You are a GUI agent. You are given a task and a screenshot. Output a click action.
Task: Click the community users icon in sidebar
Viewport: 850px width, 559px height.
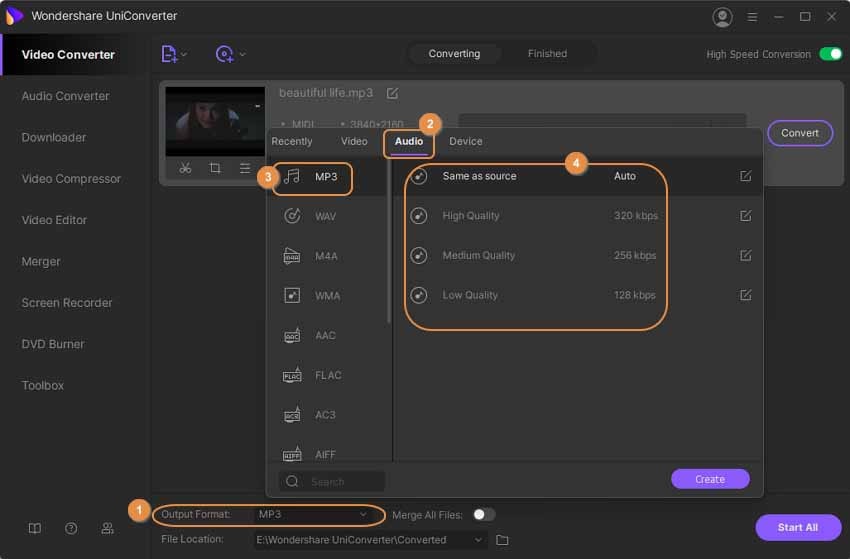(107, 529)
